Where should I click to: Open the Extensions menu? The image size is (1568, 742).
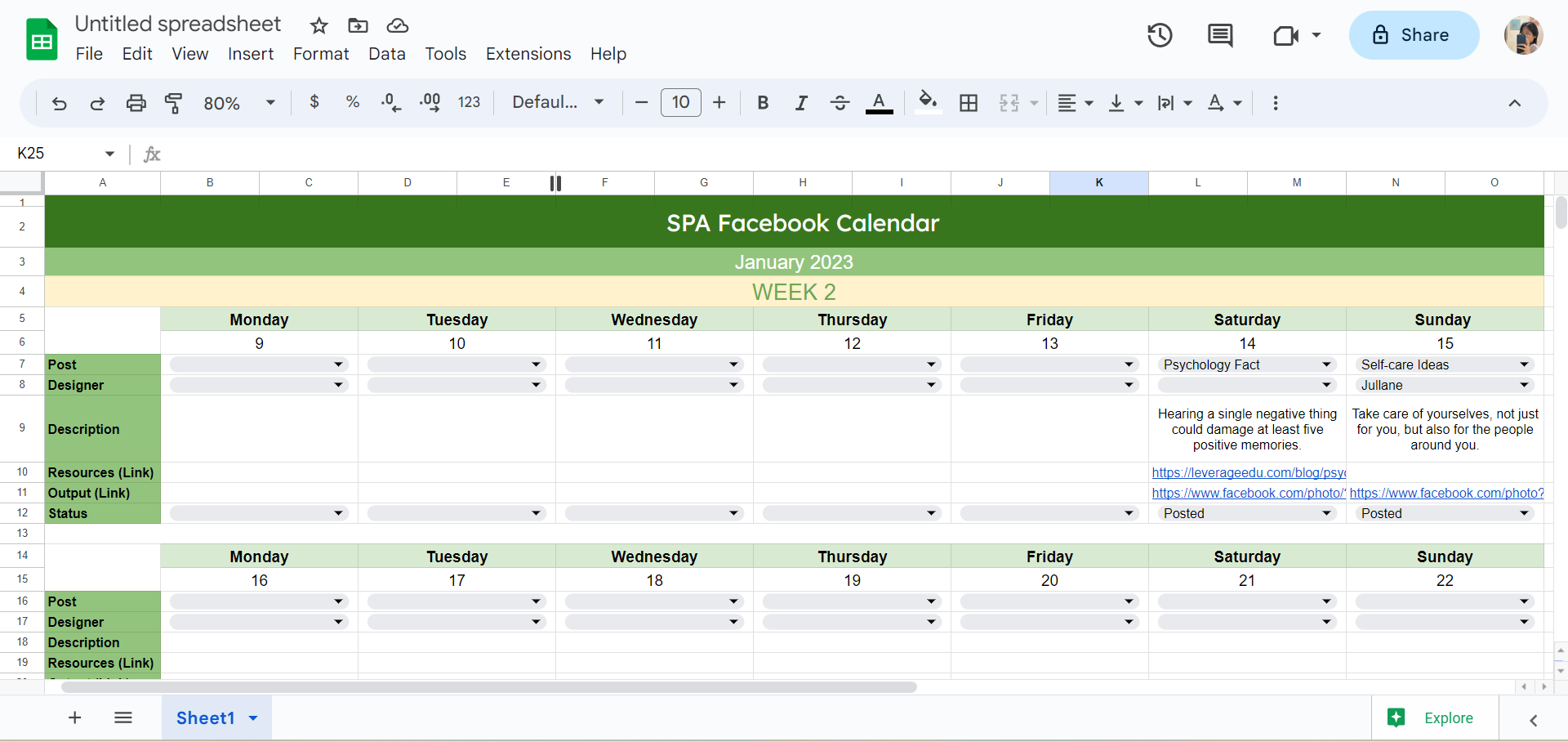click(x=528, y=54)
